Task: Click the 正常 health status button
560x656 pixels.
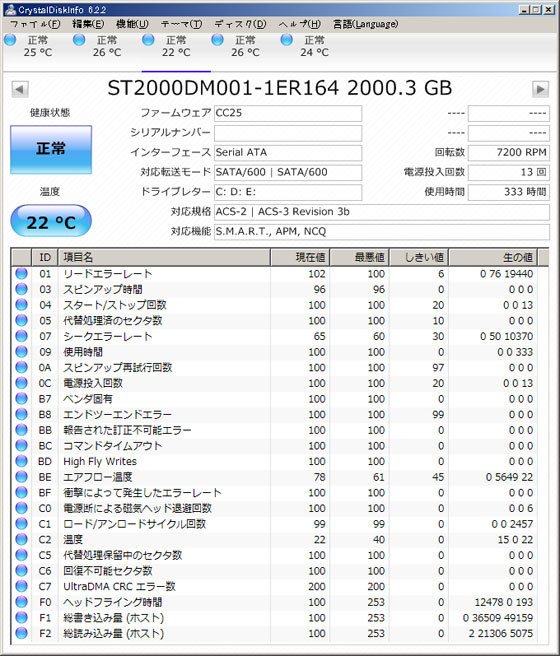Action: (51, 149)
